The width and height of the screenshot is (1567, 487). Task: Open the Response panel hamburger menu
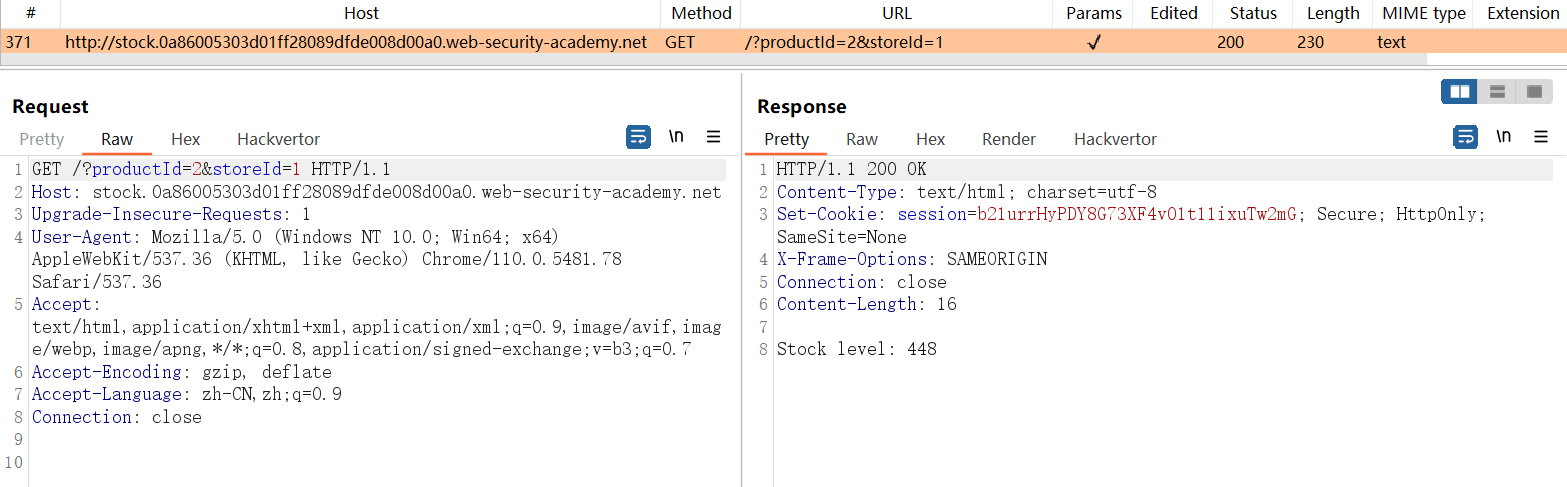click(1540, 137)
